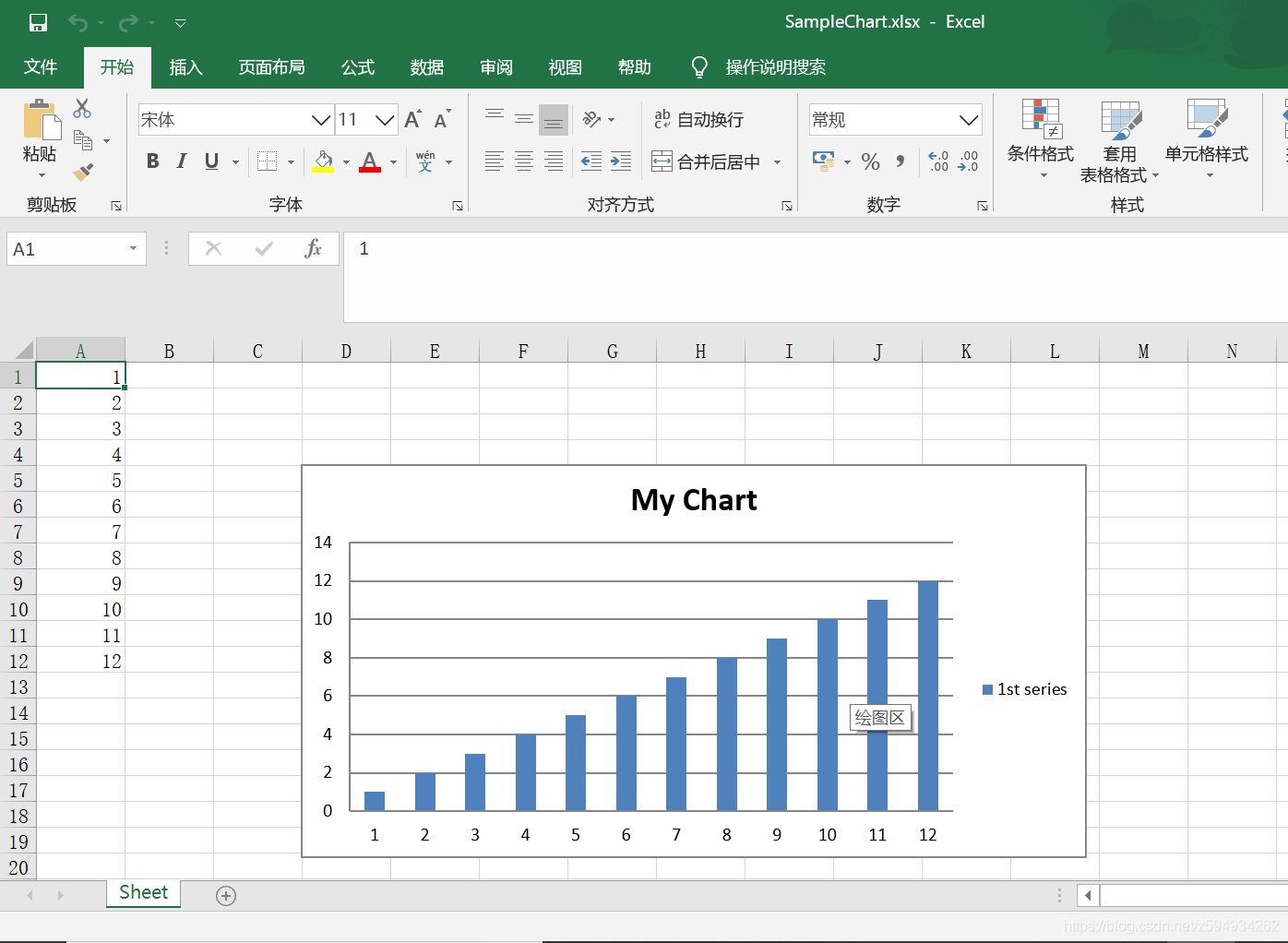Click the wén phonetic guide icon
Screen dimensions: 1288x943
pos(425,161)
